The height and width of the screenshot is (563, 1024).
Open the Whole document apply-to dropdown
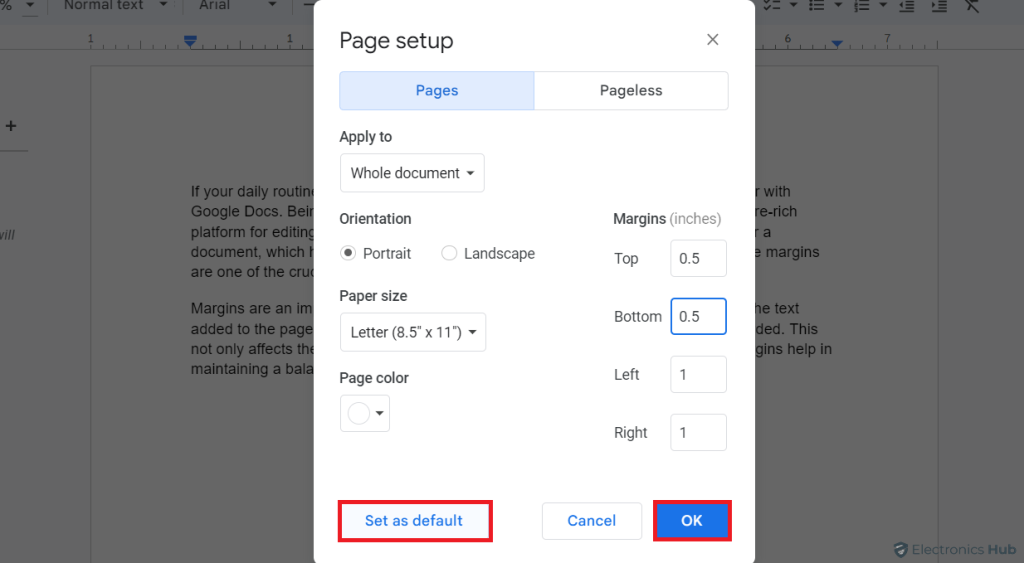pyautogui.click(x=412, y=173)
